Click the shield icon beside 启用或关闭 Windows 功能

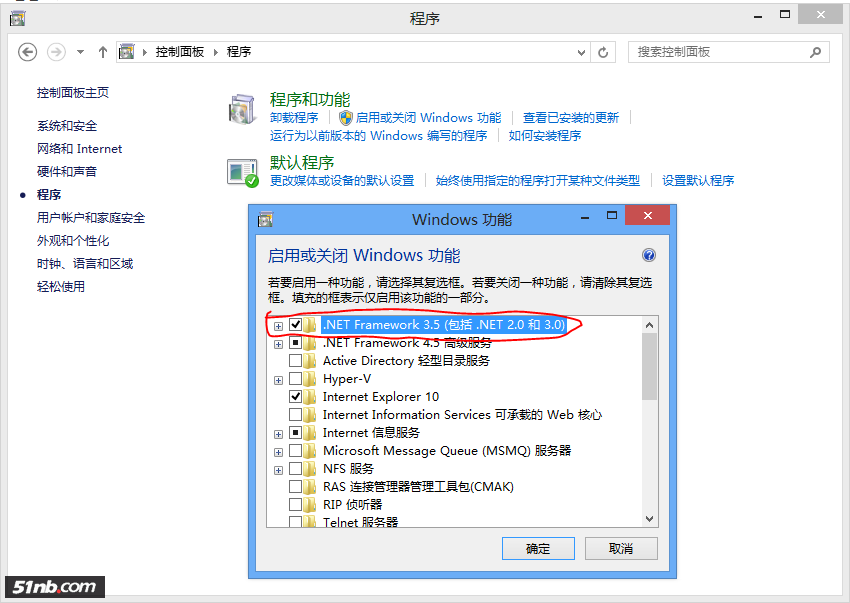[x=345, y=118]
